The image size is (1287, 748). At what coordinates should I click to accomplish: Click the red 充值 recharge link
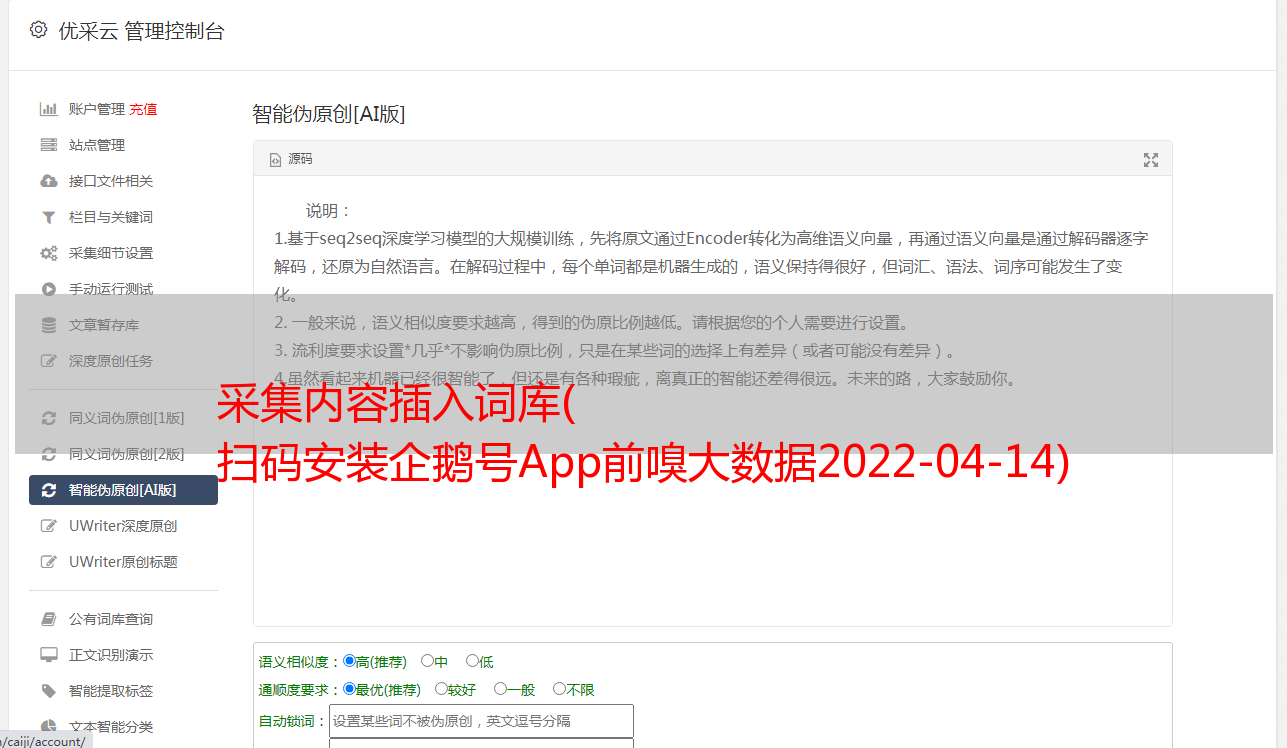pos(143,109)
